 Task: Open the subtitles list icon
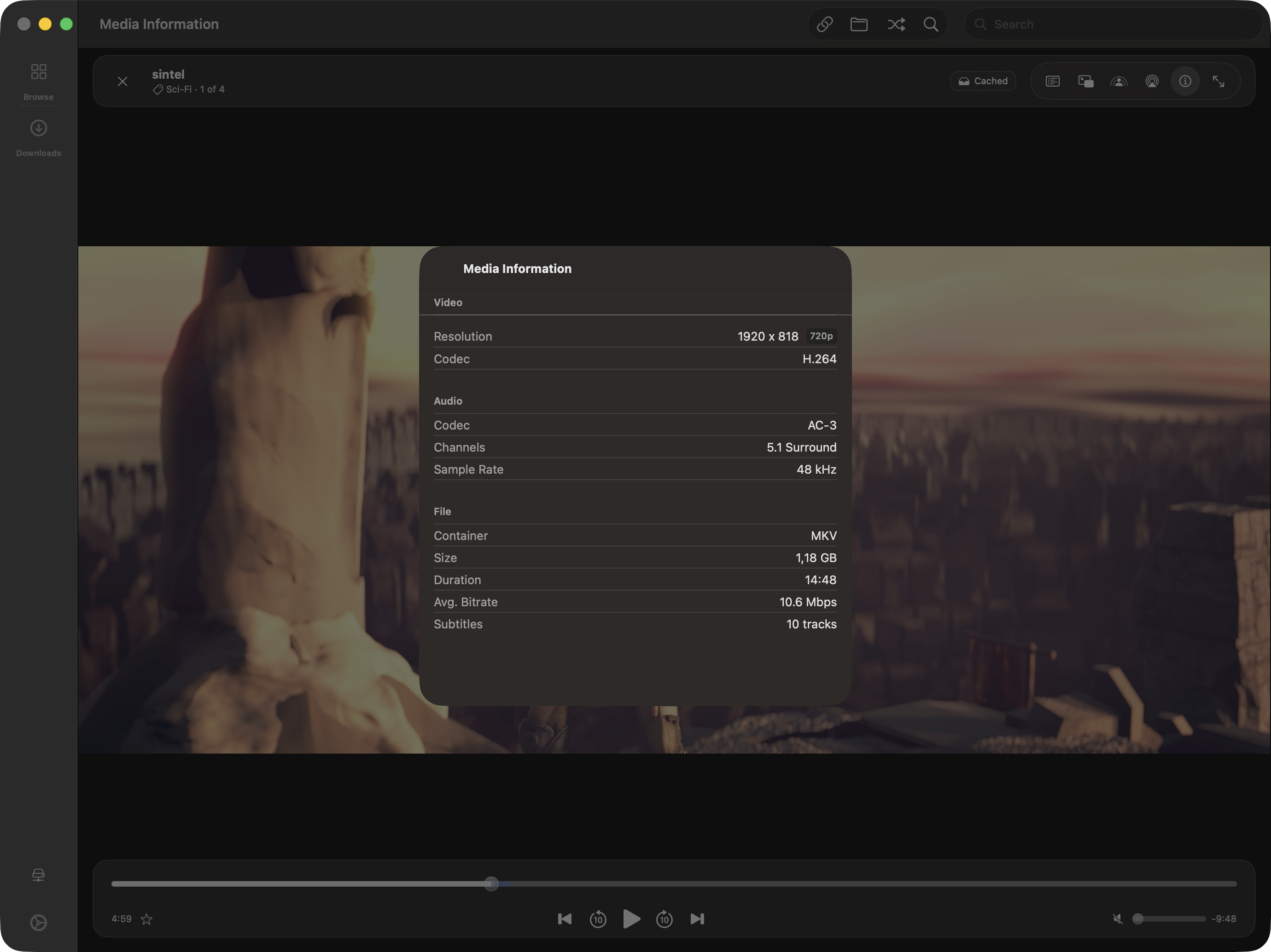coord(1052,81)
